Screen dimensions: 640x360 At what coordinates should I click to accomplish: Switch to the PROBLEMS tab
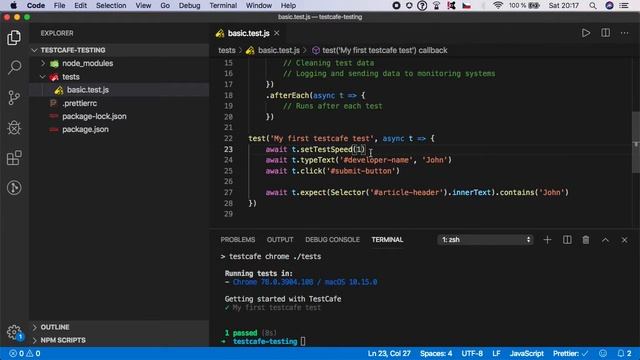pyautogui.click(x=238, y=240)
